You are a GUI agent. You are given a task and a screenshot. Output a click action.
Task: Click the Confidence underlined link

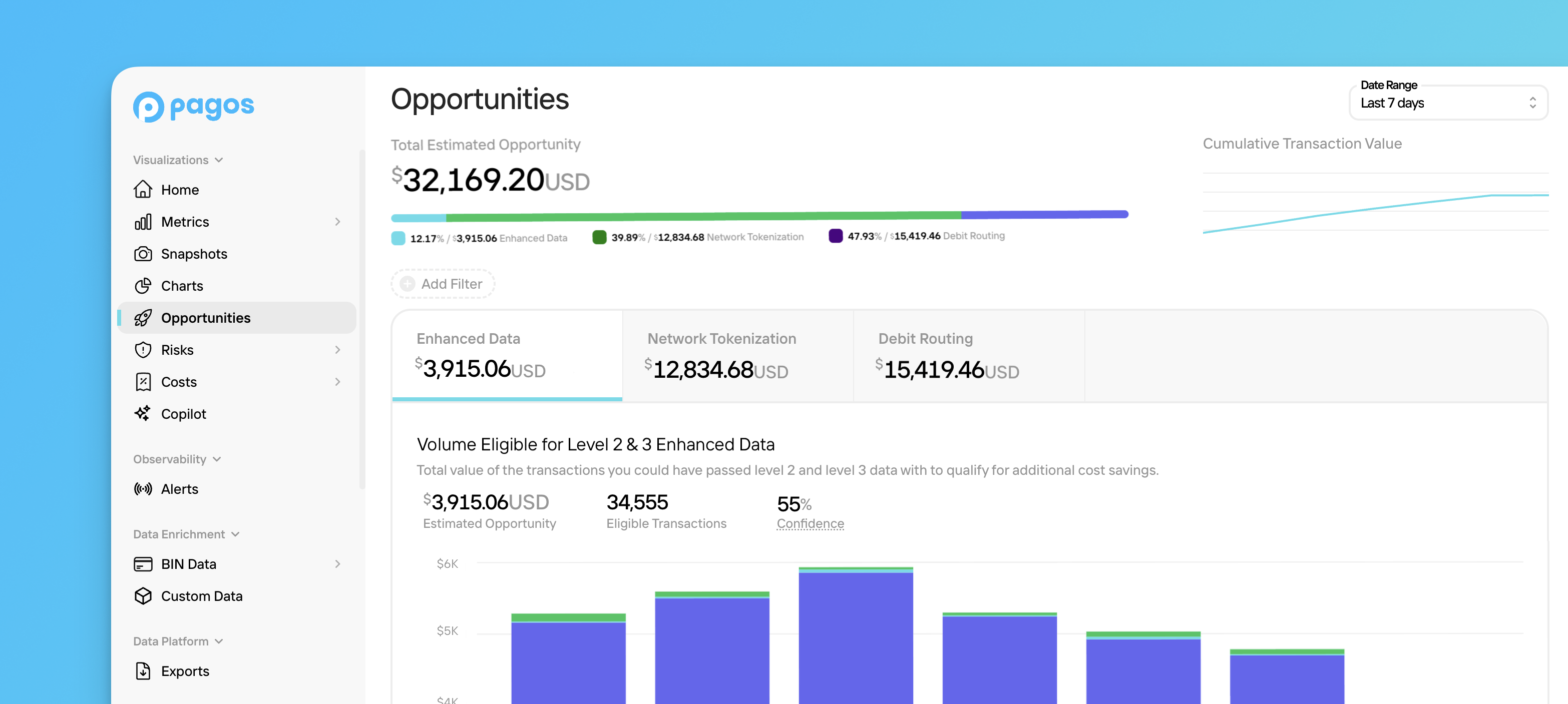(x=810, y=523)
